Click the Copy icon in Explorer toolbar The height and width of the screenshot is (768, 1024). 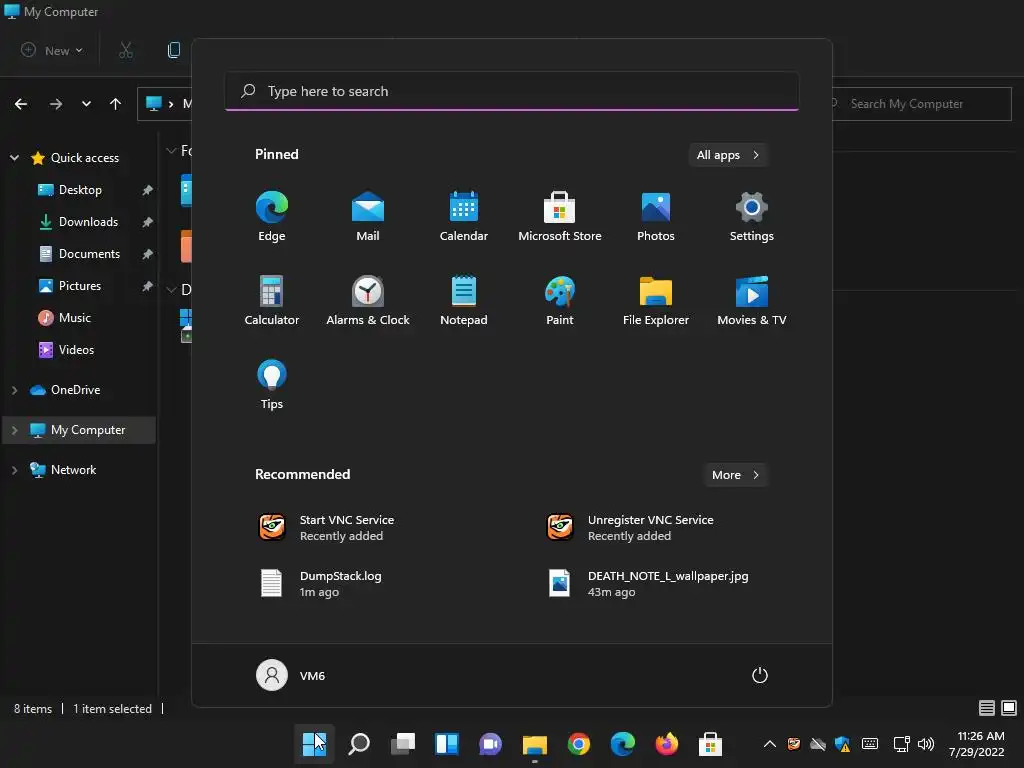[x=174, y=50]
